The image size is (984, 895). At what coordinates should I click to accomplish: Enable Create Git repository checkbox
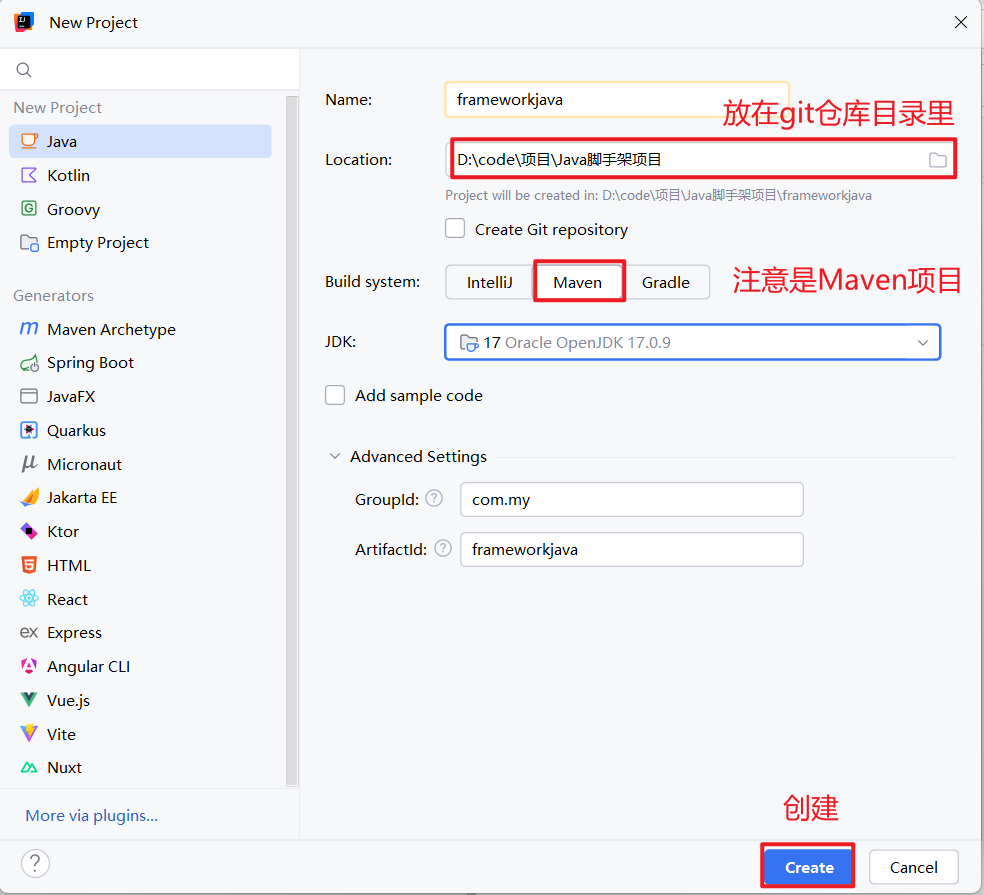(455, 228)
